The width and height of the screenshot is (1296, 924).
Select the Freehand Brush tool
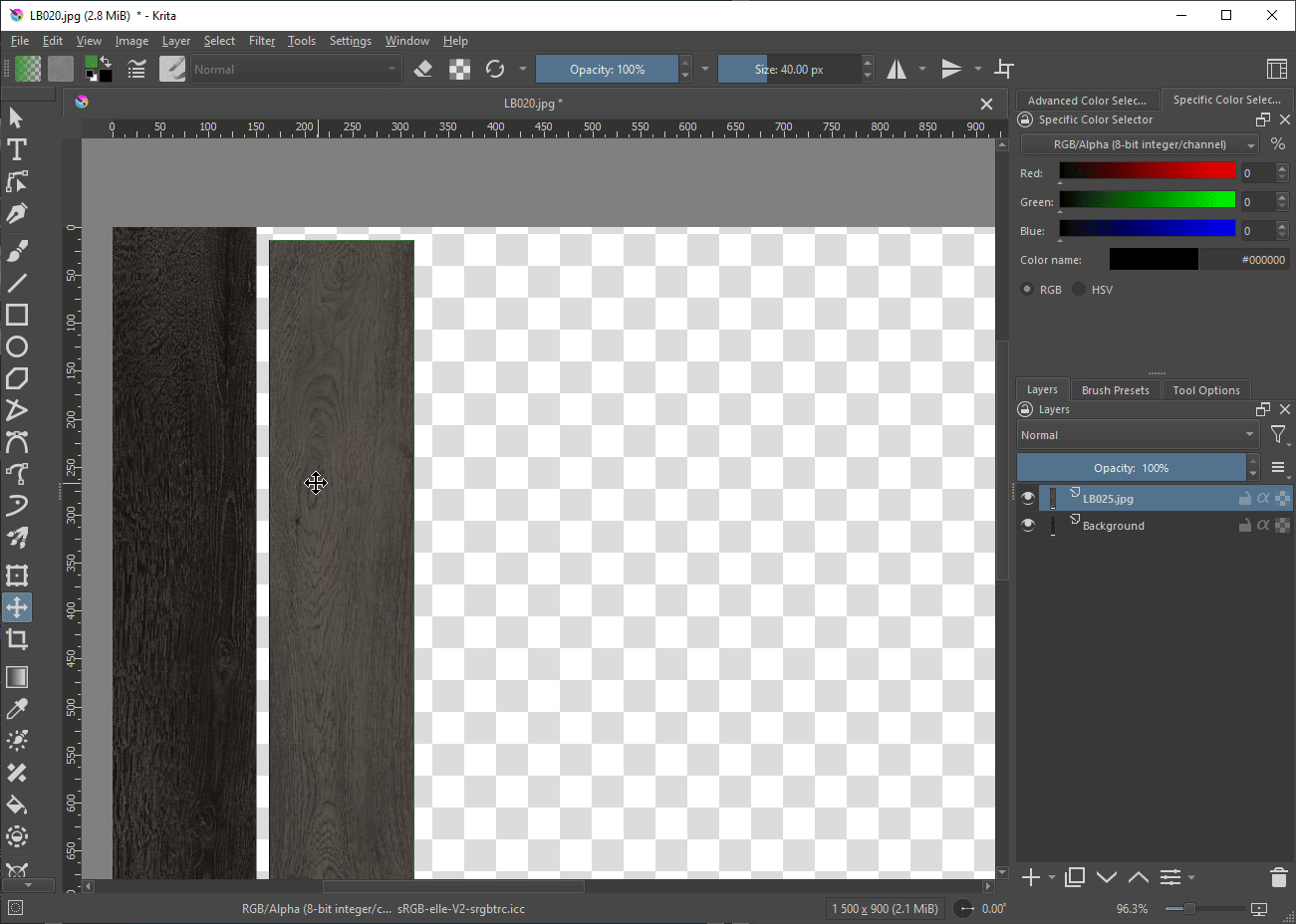pos(17,251)
